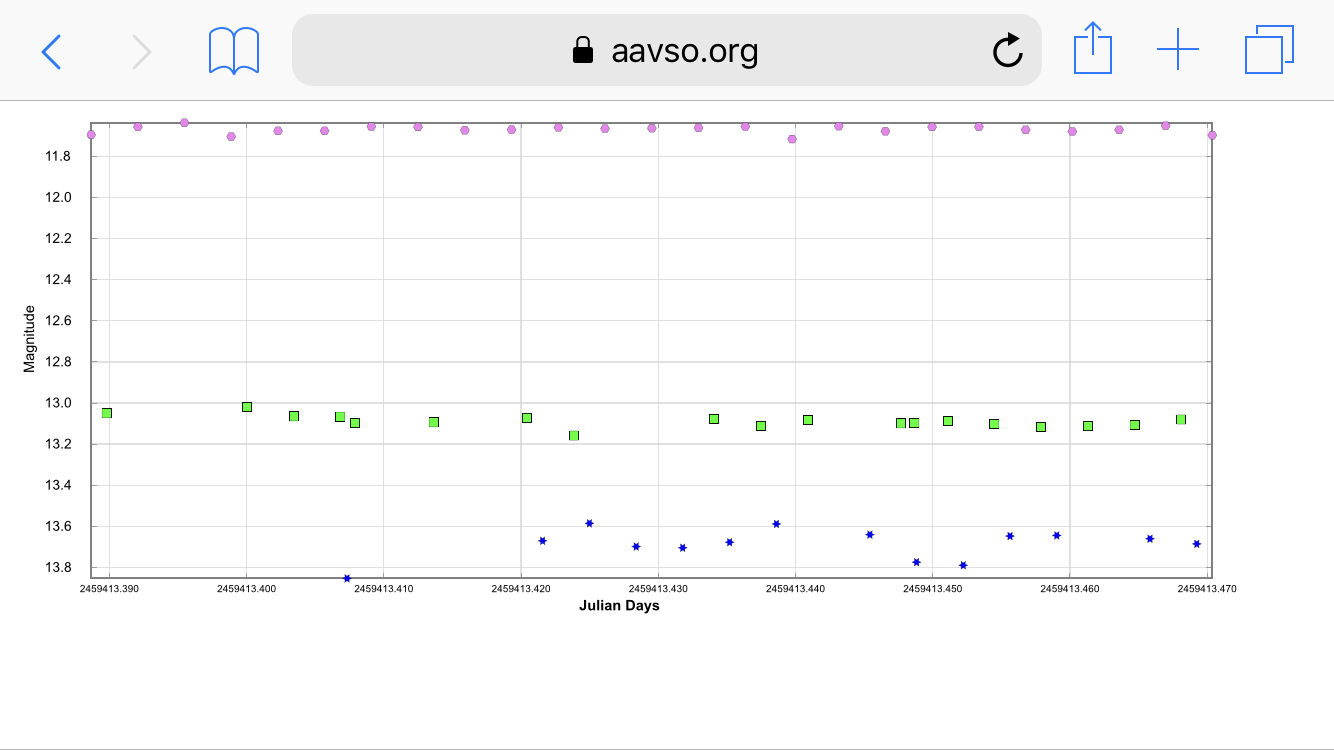
Task: Click the 12.0 magnitude tick label
Action: click(x=58, y=197)
